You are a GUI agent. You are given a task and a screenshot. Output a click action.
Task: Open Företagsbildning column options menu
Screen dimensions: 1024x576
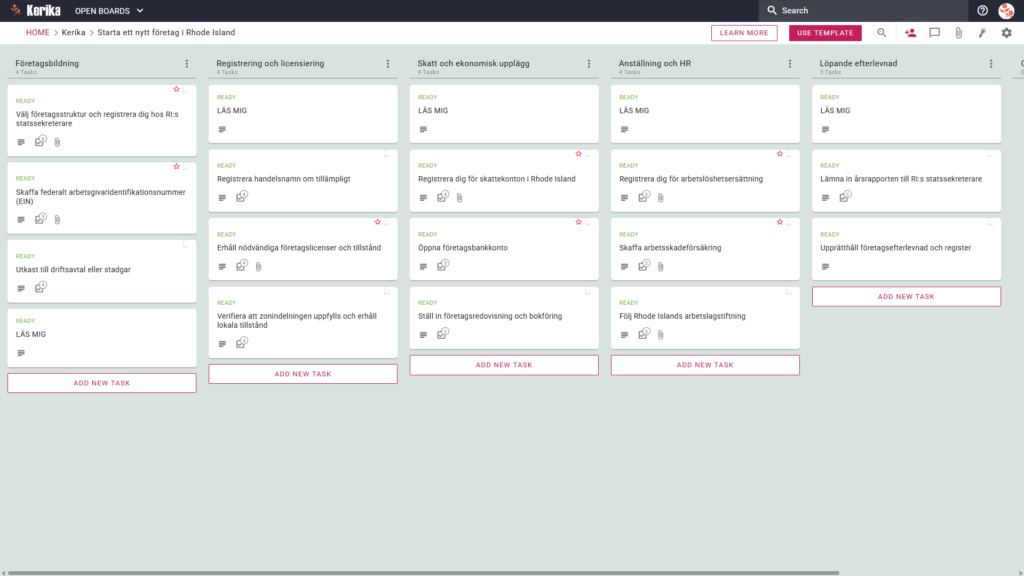click(187, 64)
